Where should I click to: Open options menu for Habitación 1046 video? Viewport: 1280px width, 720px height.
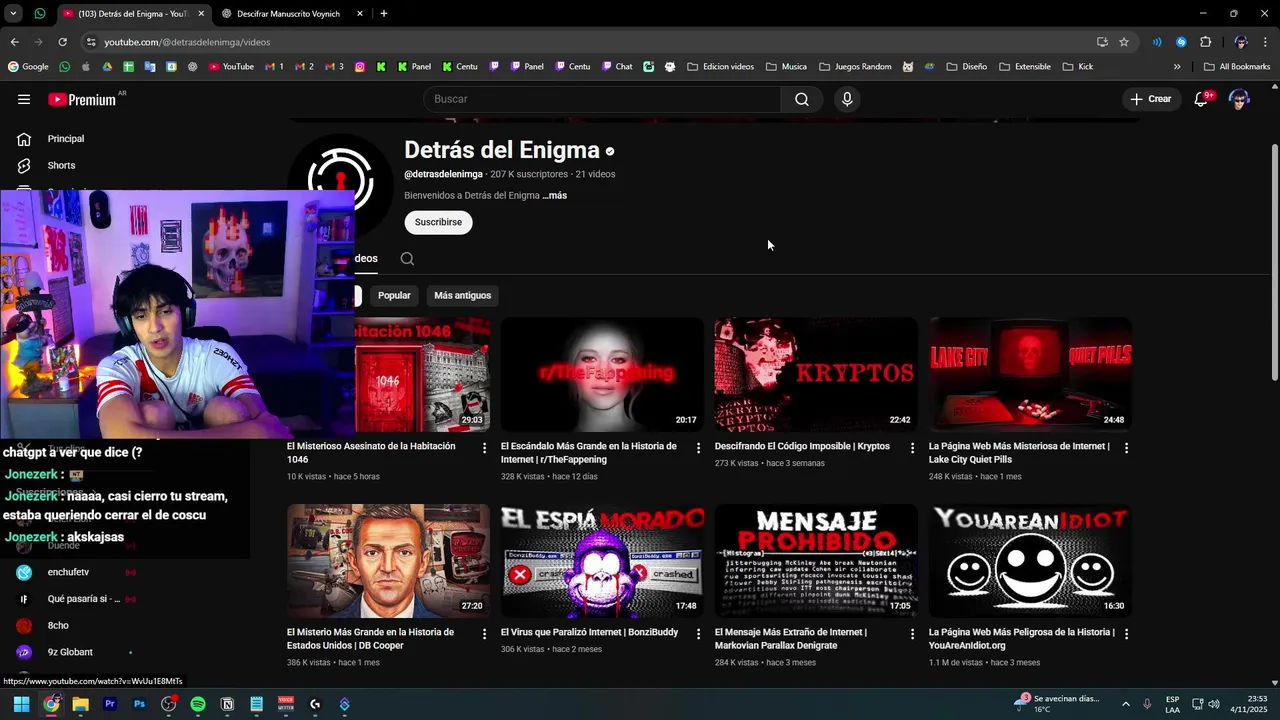click(x=484, y=448)
